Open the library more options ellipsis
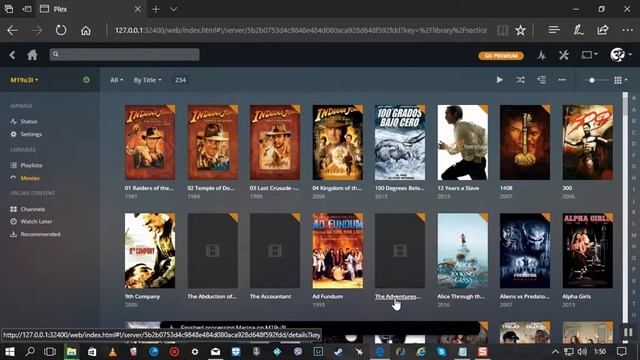The width and height of the screenshot is (640, 360). (562, 80)
